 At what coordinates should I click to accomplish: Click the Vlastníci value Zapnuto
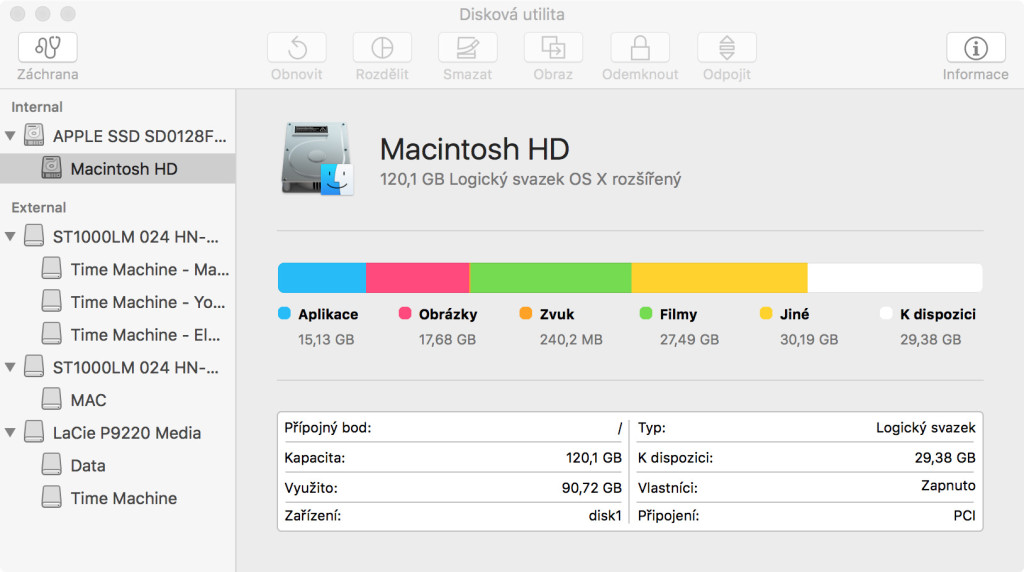tap(948, 486)
